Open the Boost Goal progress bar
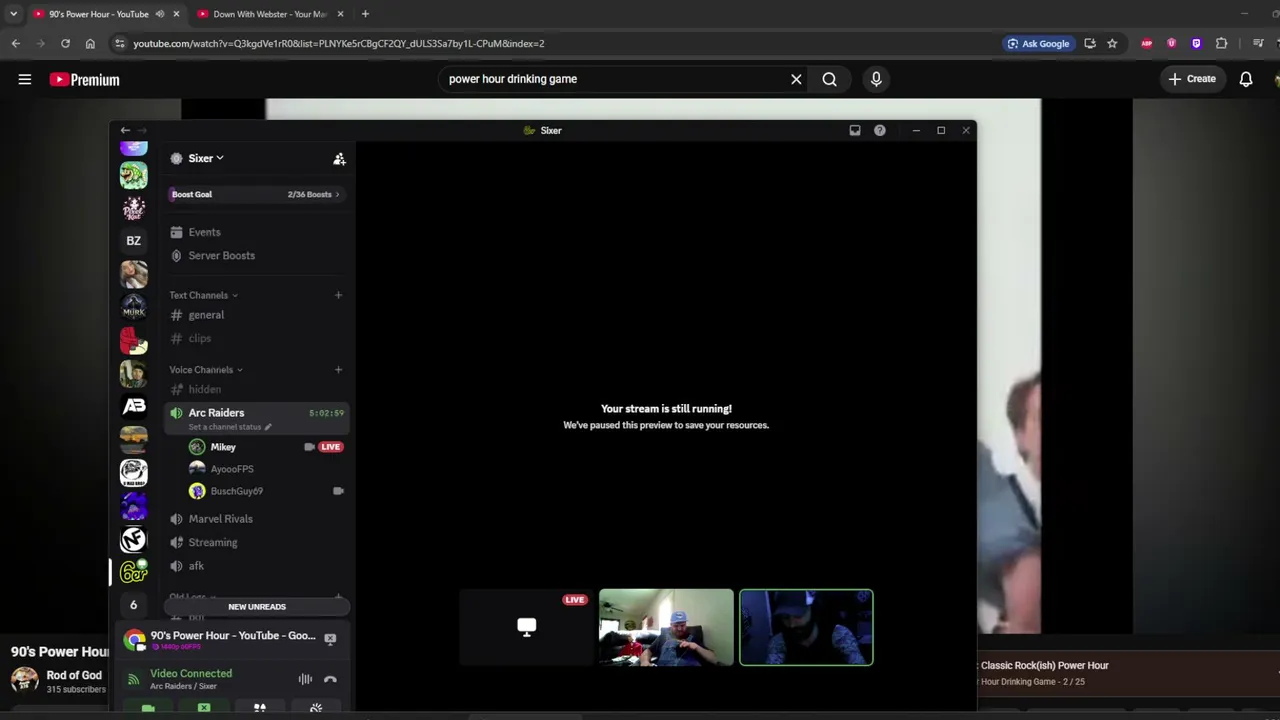Image resolution: width=1280 pixels, height=720 pixels. [x=256, y=194]
